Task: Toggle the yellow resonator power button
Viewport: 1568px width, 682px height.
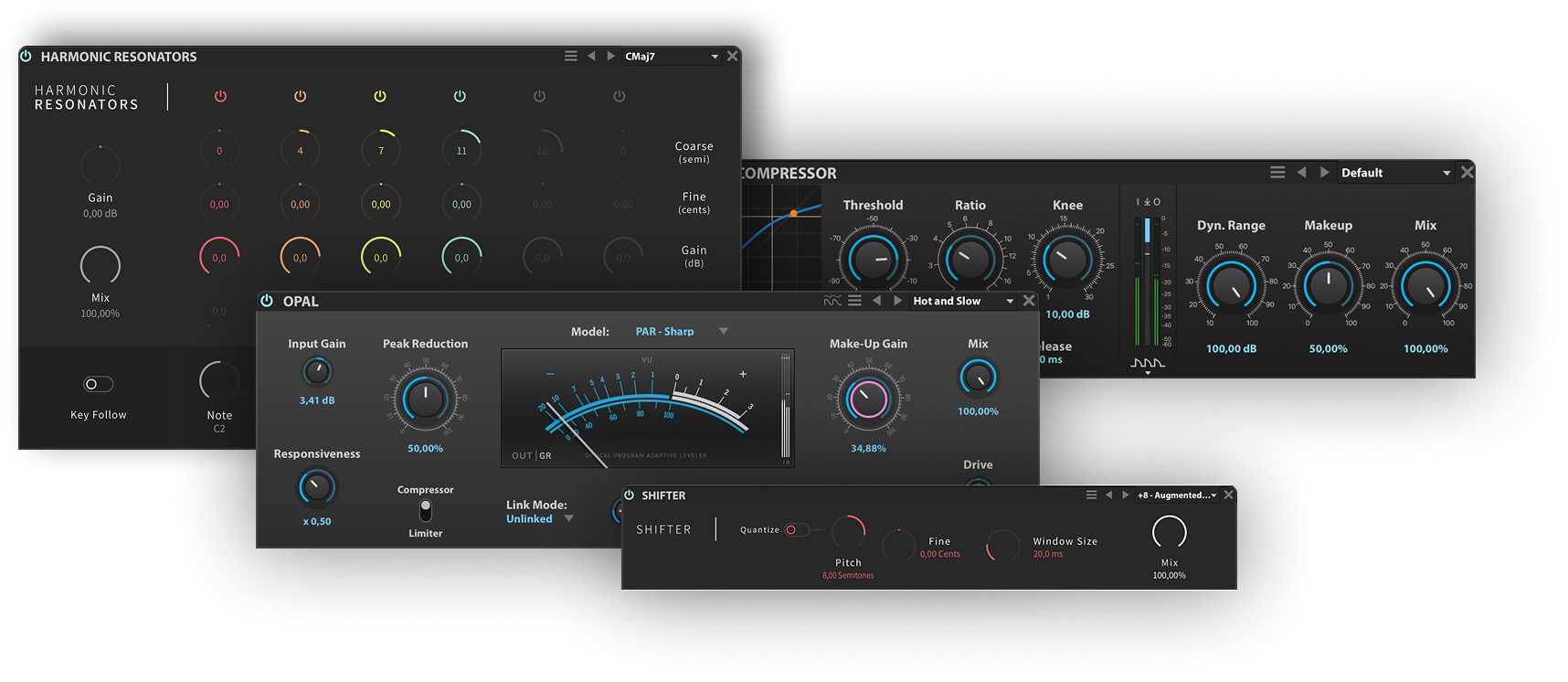Action: (380, 96)
